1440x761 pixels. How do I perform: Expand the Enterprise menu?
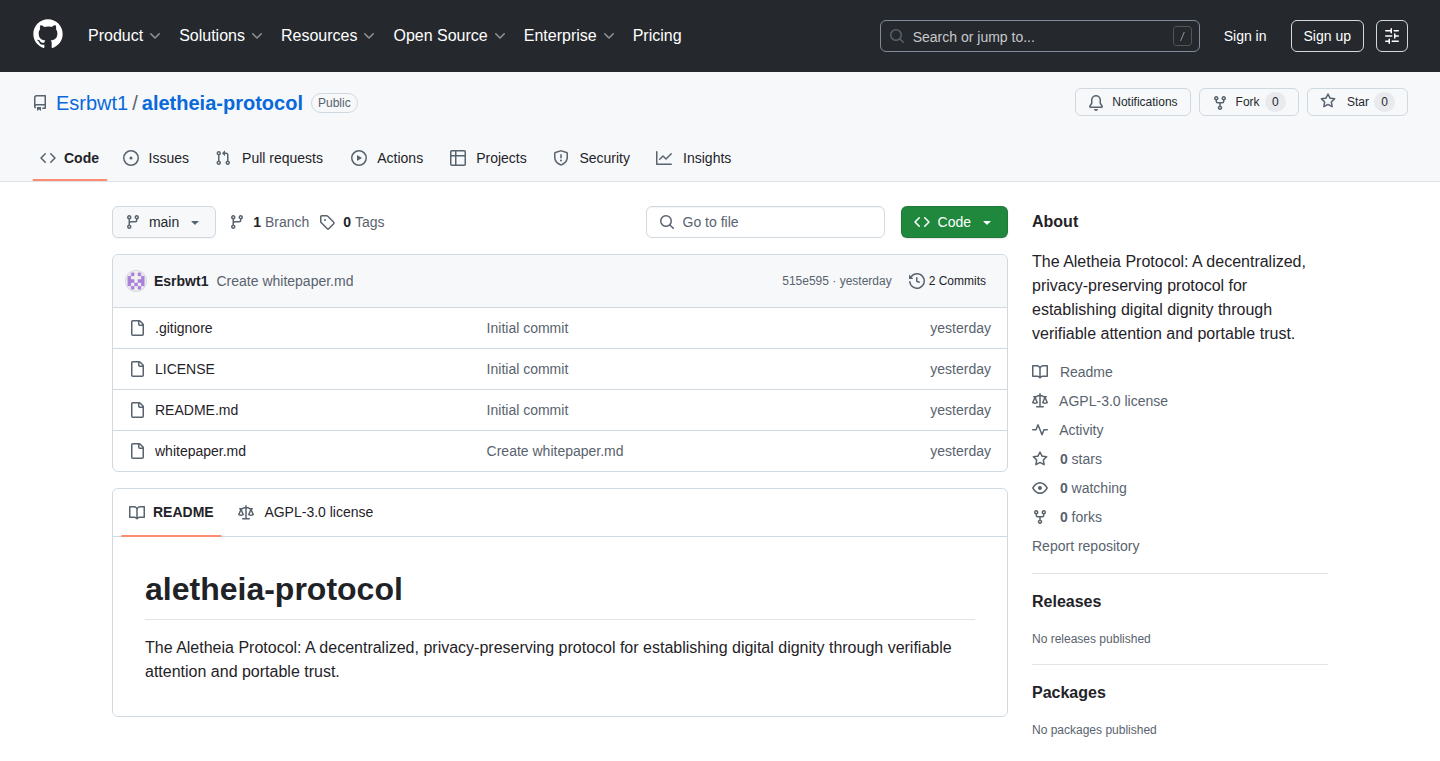coord(569,36)
